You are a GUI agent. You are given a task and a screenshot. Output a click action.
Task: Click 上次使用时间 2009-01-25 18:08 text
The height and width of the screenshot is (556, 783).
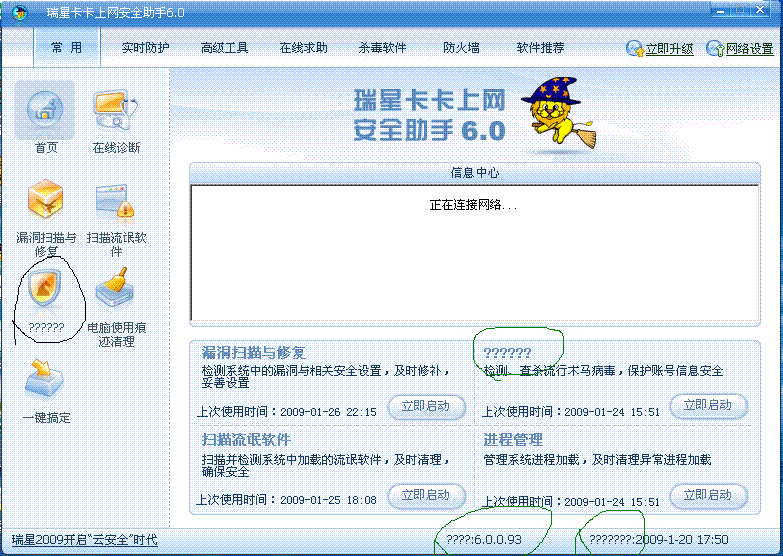pyautogui.click(x=287, y=500)
